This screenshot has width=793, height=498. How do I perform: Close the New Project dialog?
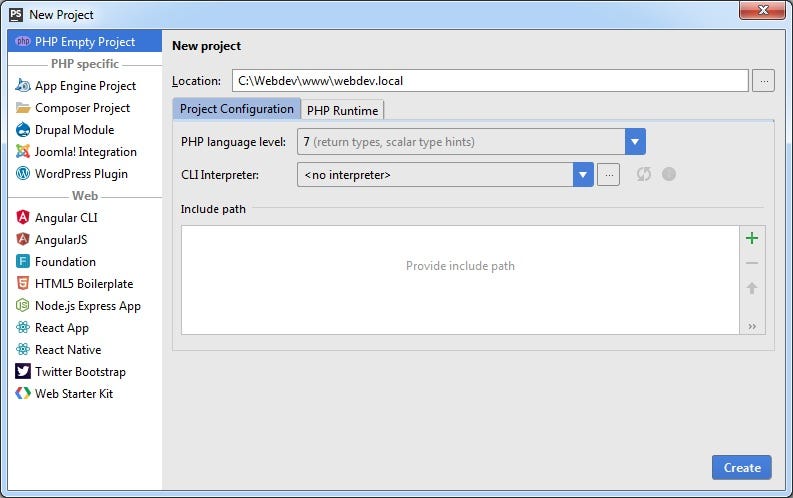(763, 10)
